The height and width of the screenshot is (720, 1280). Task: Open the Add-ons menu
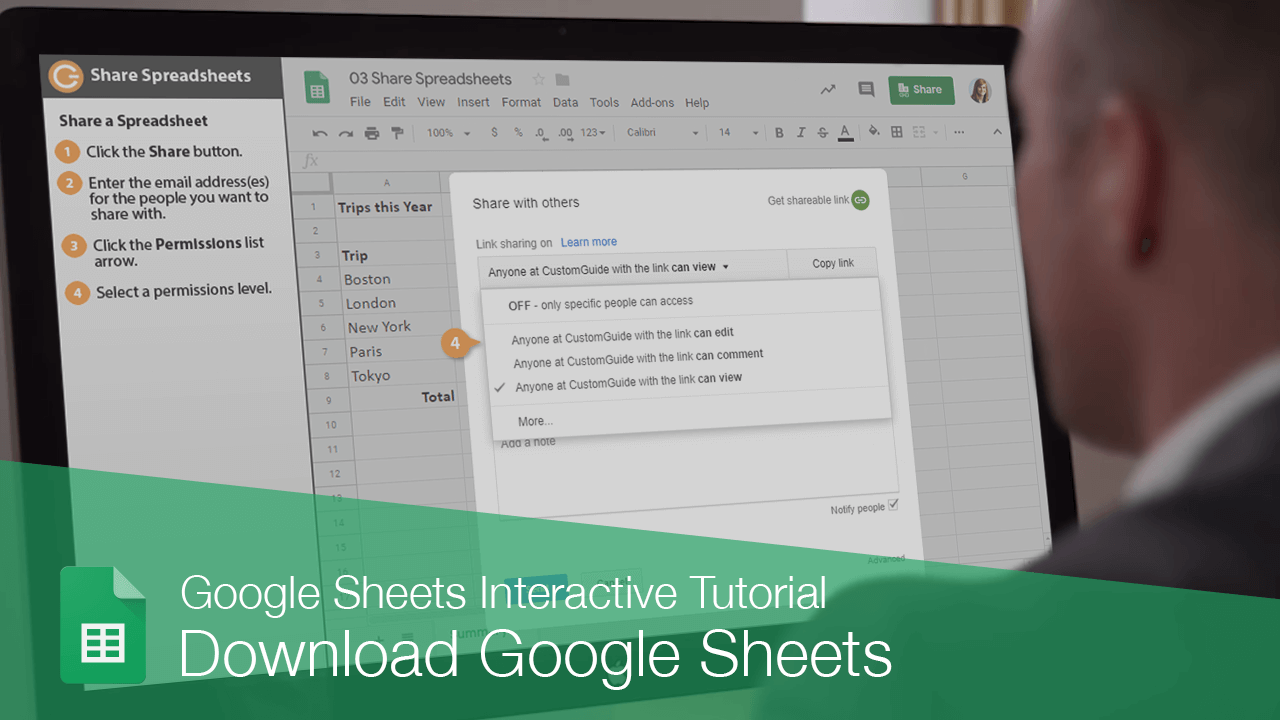coord(652,102)
